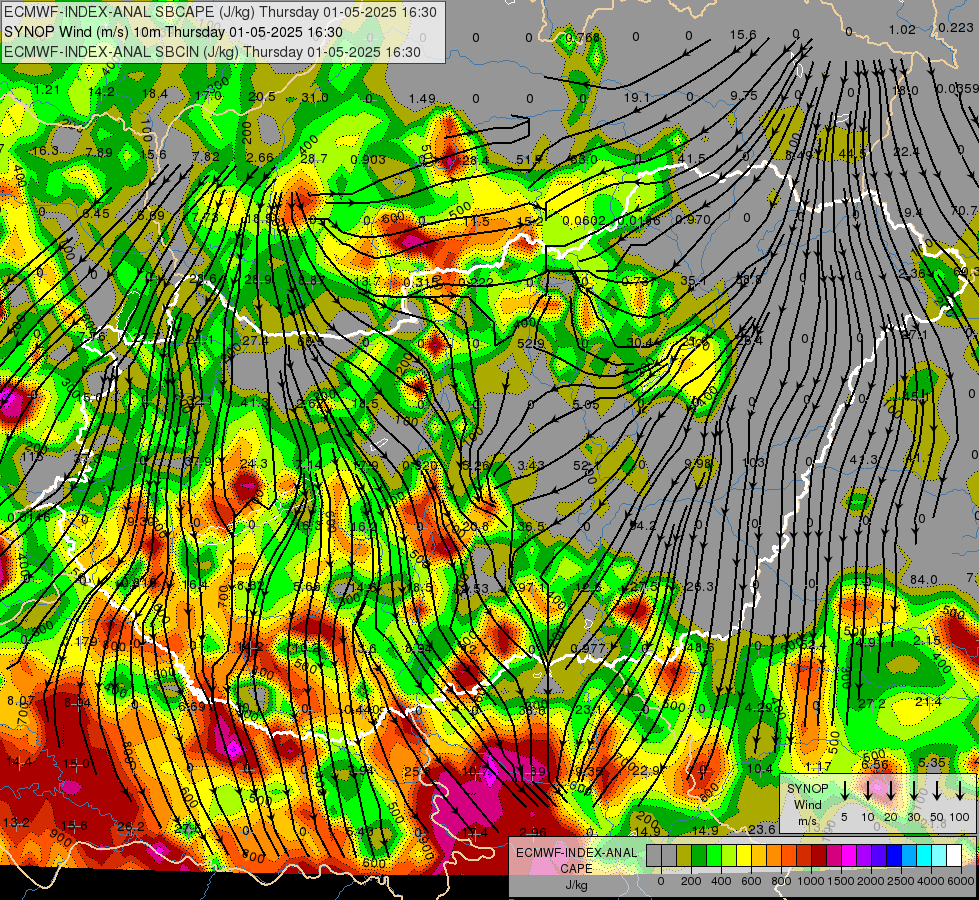
Task: Click the map value '1.02'
Action: 902,29
